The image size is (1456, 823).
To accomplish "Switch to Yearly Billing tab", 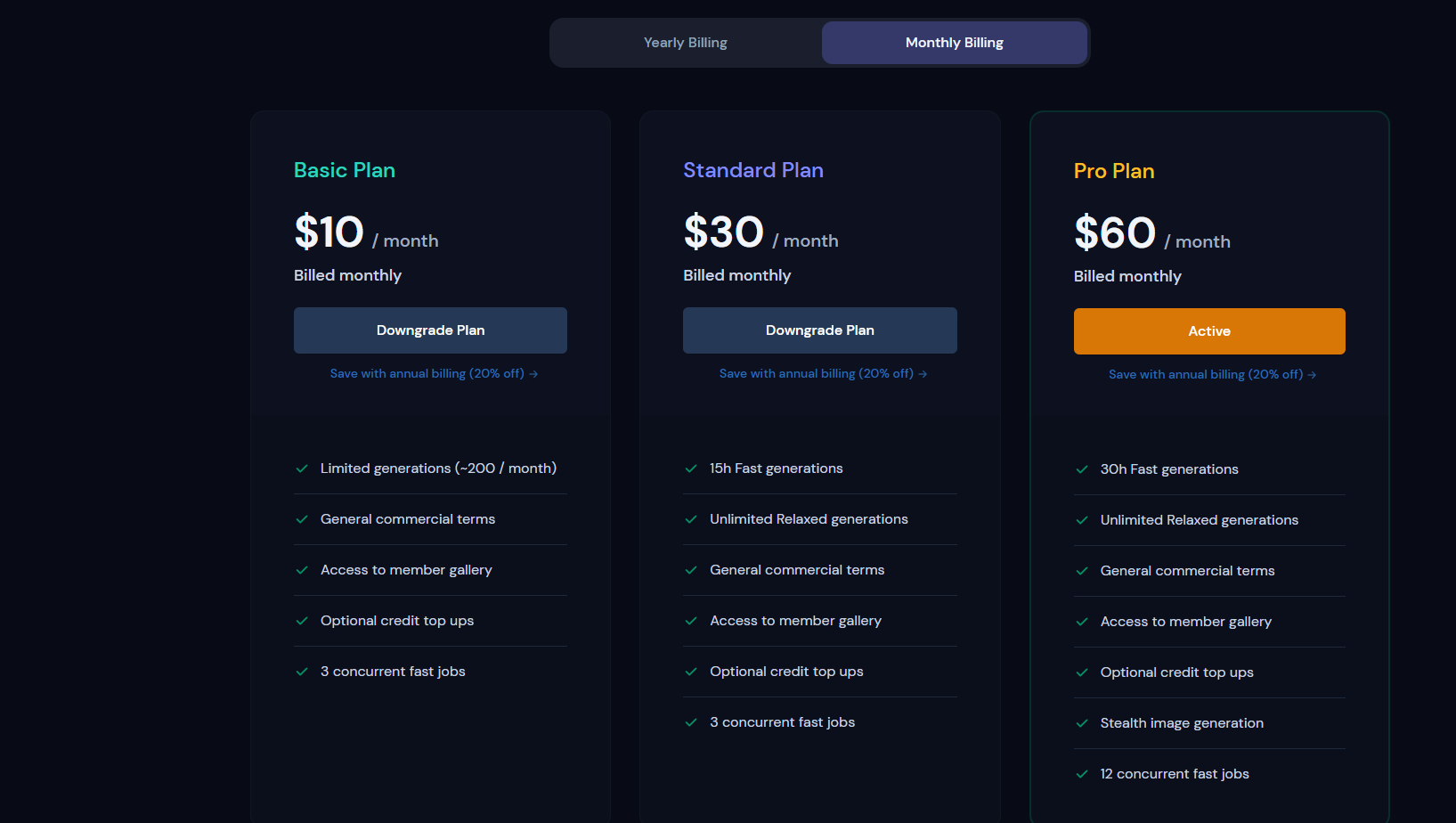I will [x=686, y=43].
